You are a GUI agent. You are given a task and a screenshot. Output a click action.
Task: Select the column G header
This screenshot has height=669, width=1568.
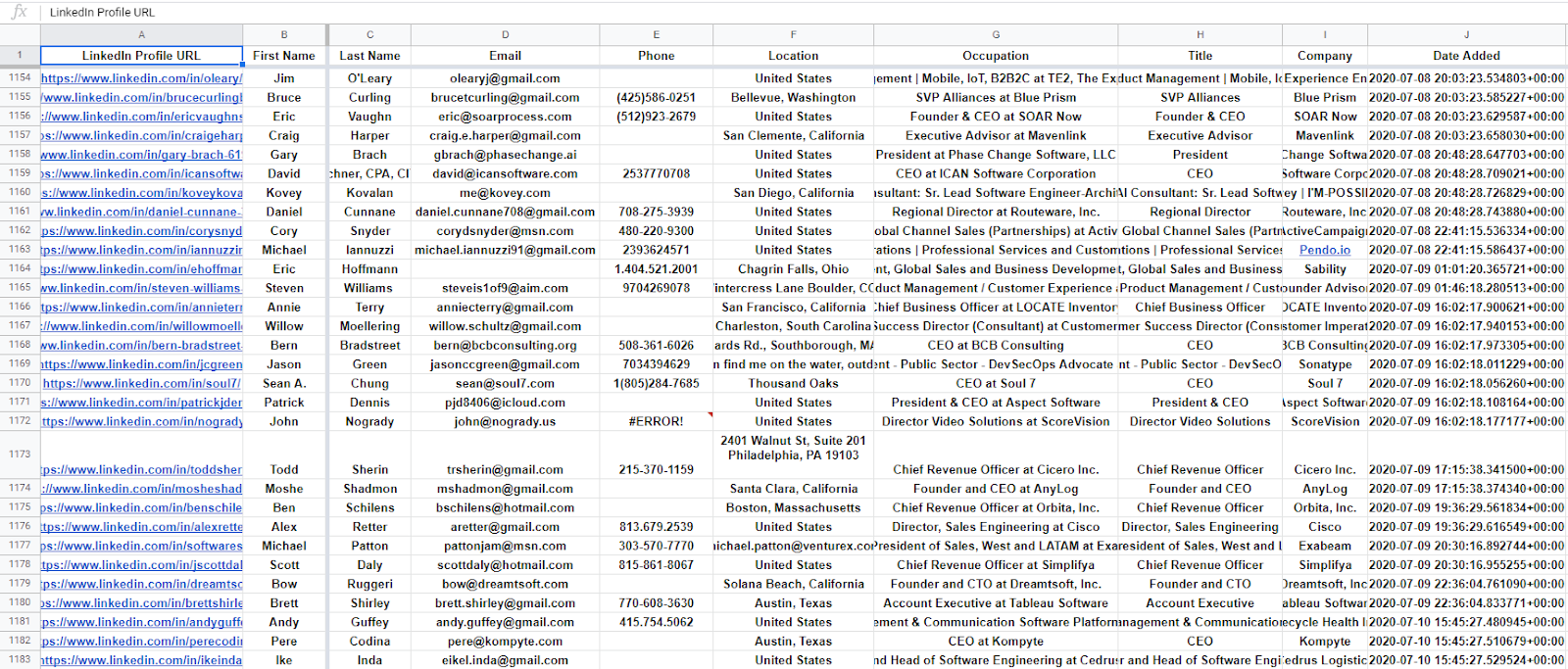pyautogui.click(x=995, y=35)
